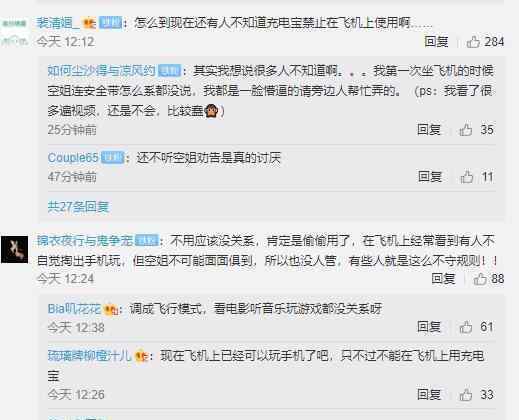Reply to the 今天 12:26 comment
This screenshot has width=519, height=420.
pyautogui.click(x=429, y=395)
